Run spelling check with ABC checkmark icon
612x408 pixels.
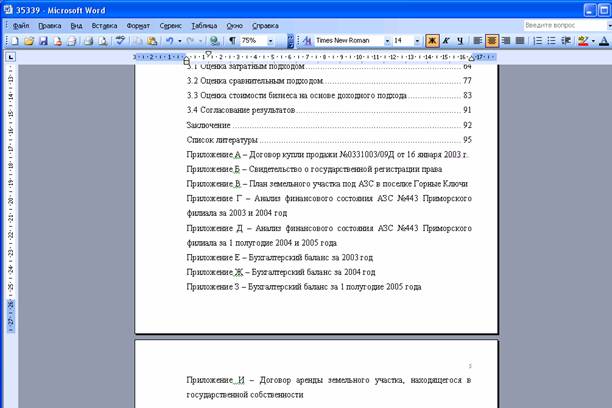point(120,41)
